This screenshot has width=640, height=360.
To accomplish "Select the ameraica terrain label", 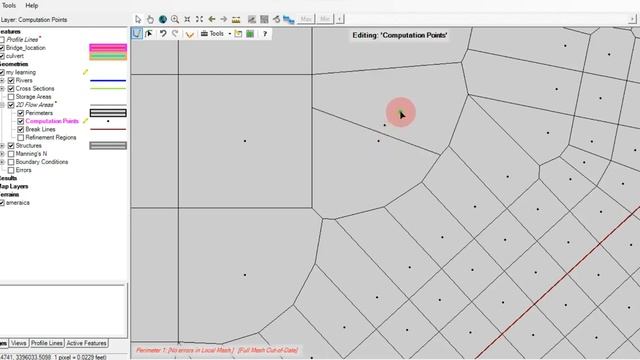I will [x=18, y=203].
